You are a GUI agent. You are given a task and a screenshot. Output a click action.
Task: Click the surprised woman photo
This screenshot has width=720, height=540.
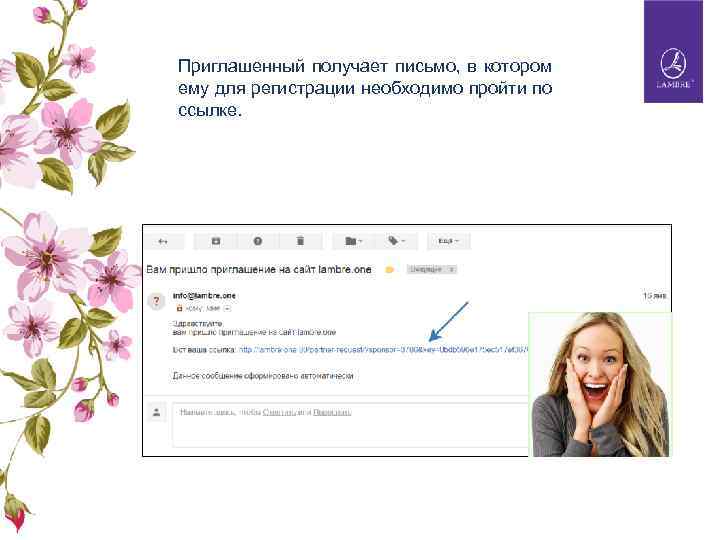coord(600,385)
